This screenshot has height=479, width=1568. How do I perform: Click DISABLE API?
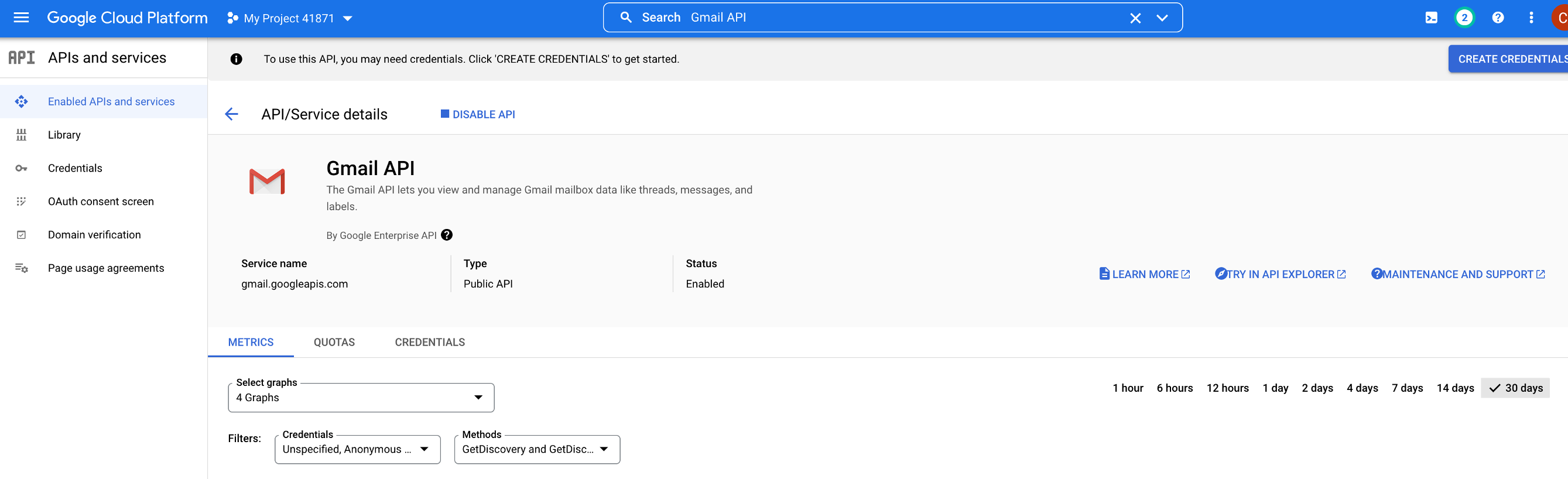[478, 114]
